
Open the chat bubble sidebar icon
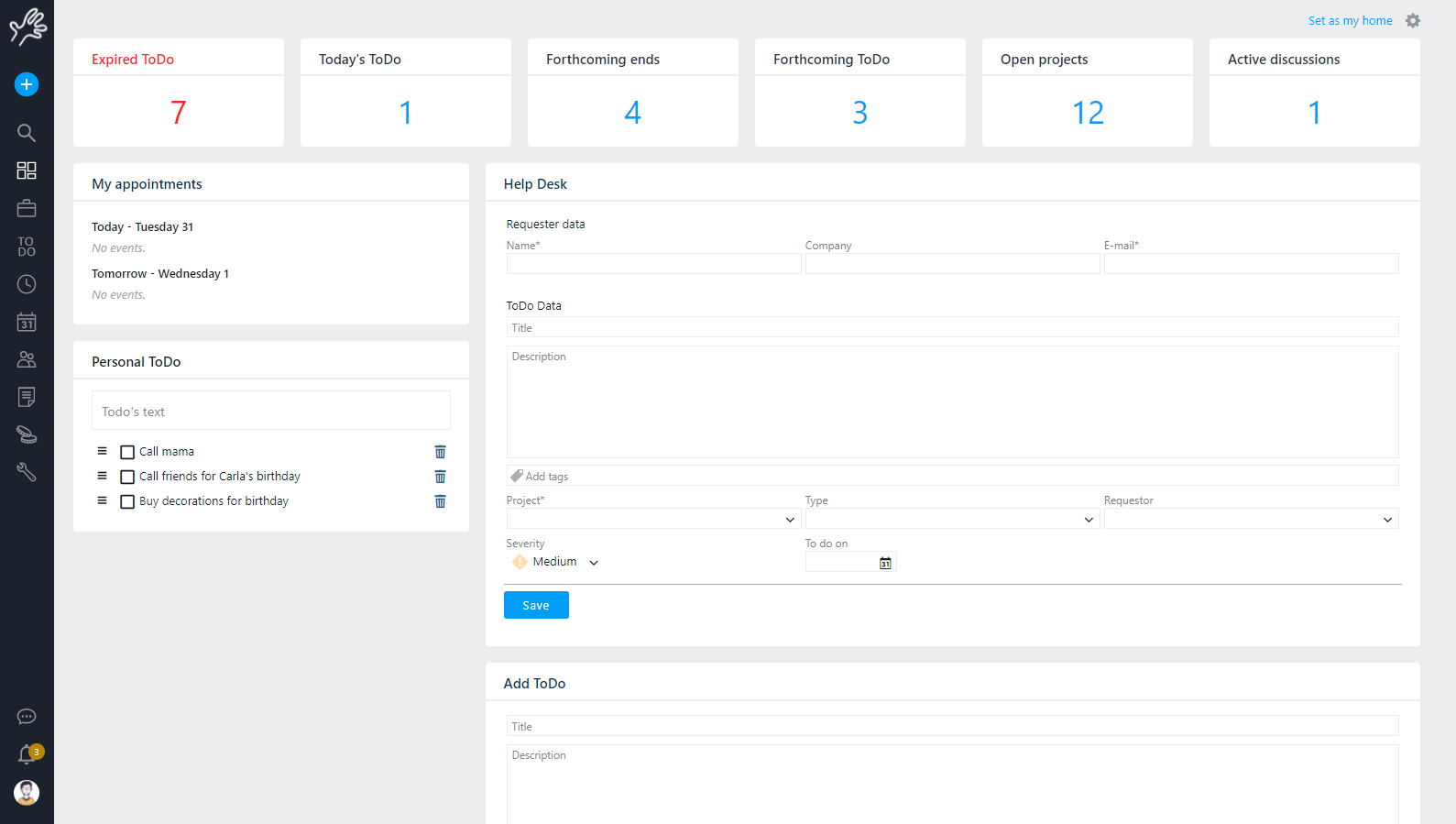pyautogui.click(x=27, y=717)
